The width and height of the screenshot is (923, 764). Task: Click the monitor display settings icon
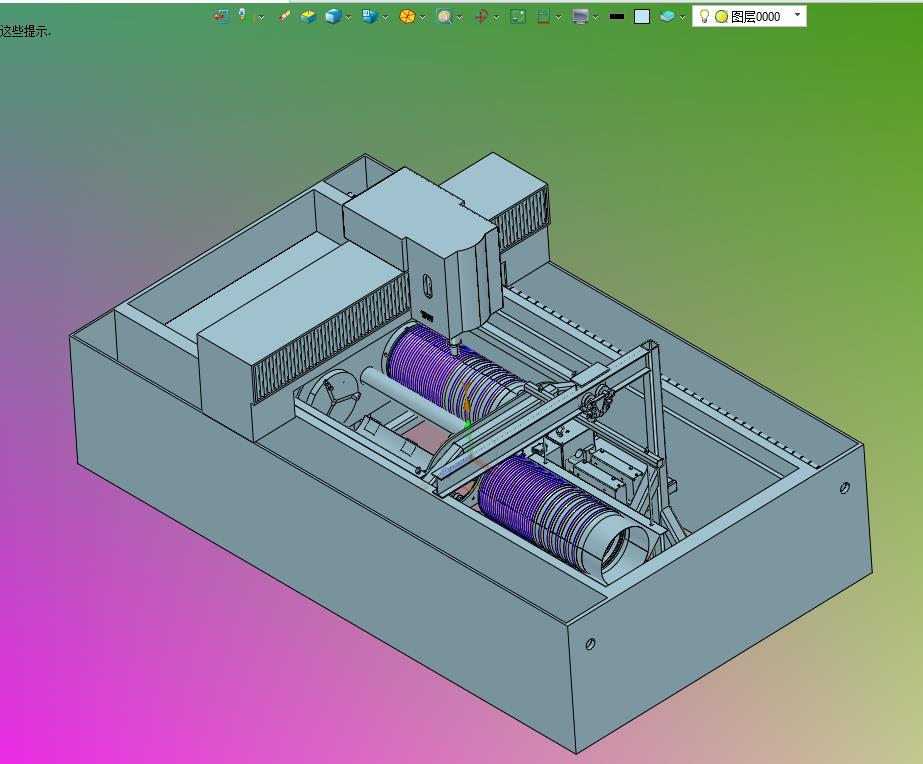click(x=580, y=16)
